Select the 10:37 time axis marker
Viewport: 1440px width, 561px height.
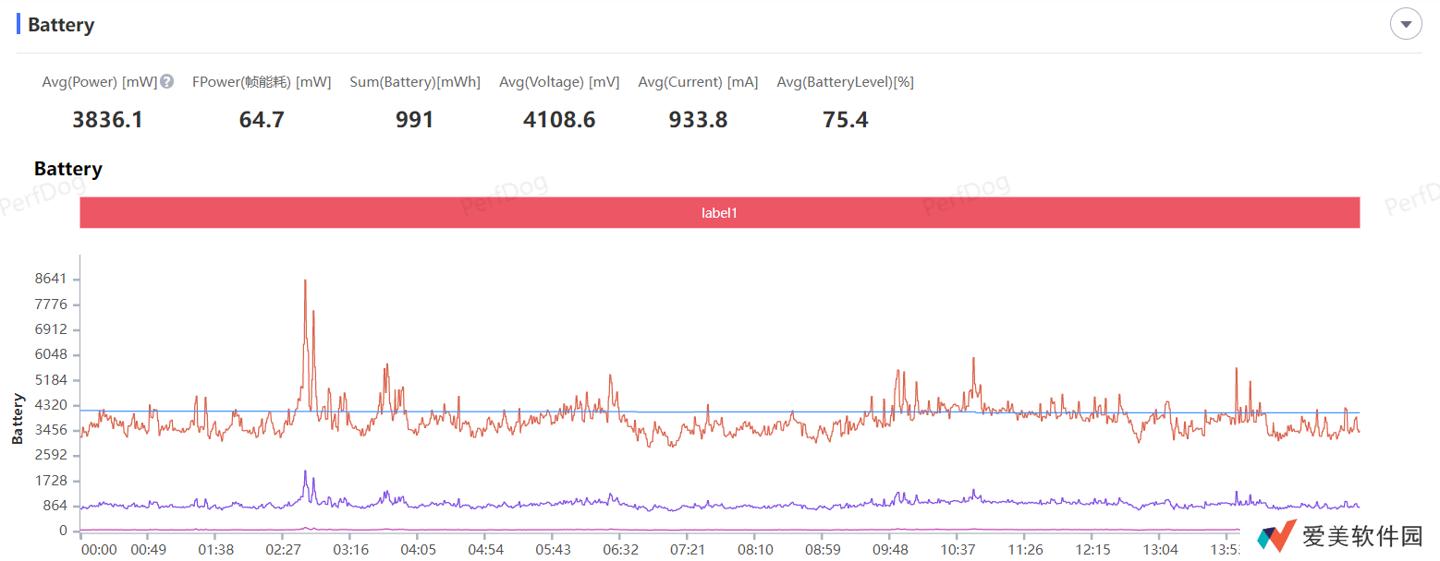[x=958, y=549]
